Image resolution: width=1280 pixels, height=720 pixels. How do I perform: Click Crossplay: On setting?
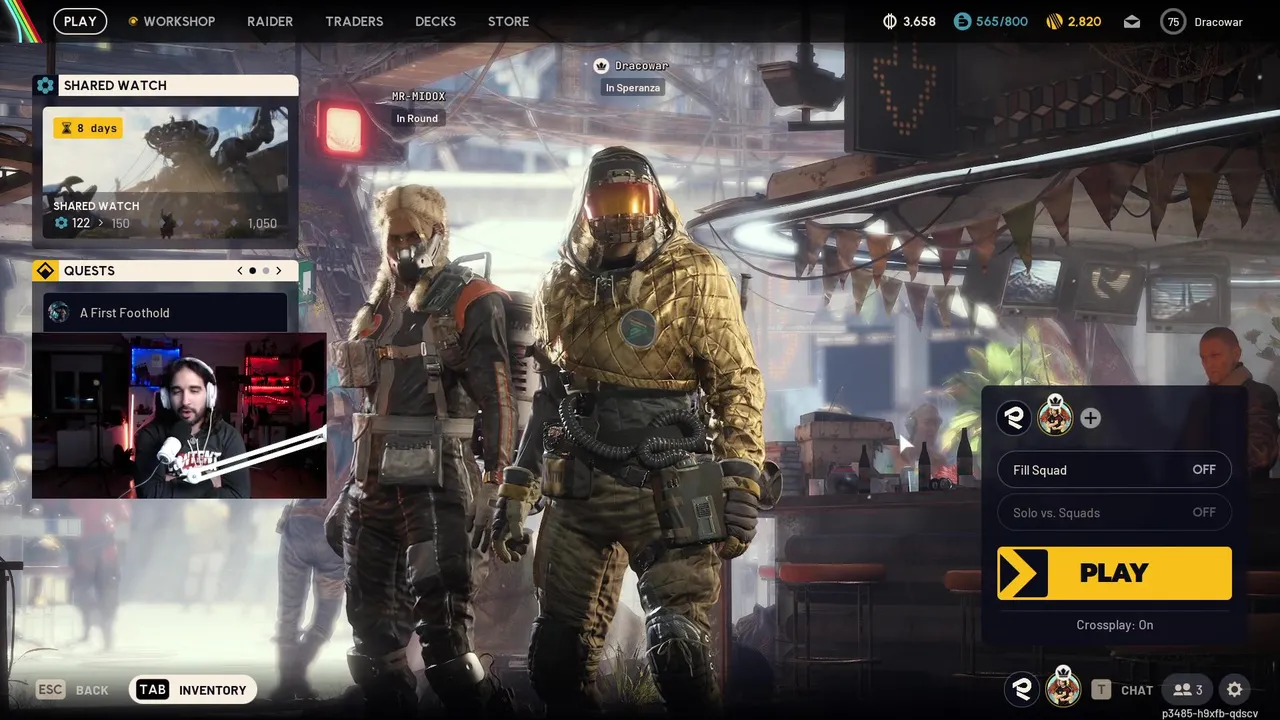pos(1114,625)
